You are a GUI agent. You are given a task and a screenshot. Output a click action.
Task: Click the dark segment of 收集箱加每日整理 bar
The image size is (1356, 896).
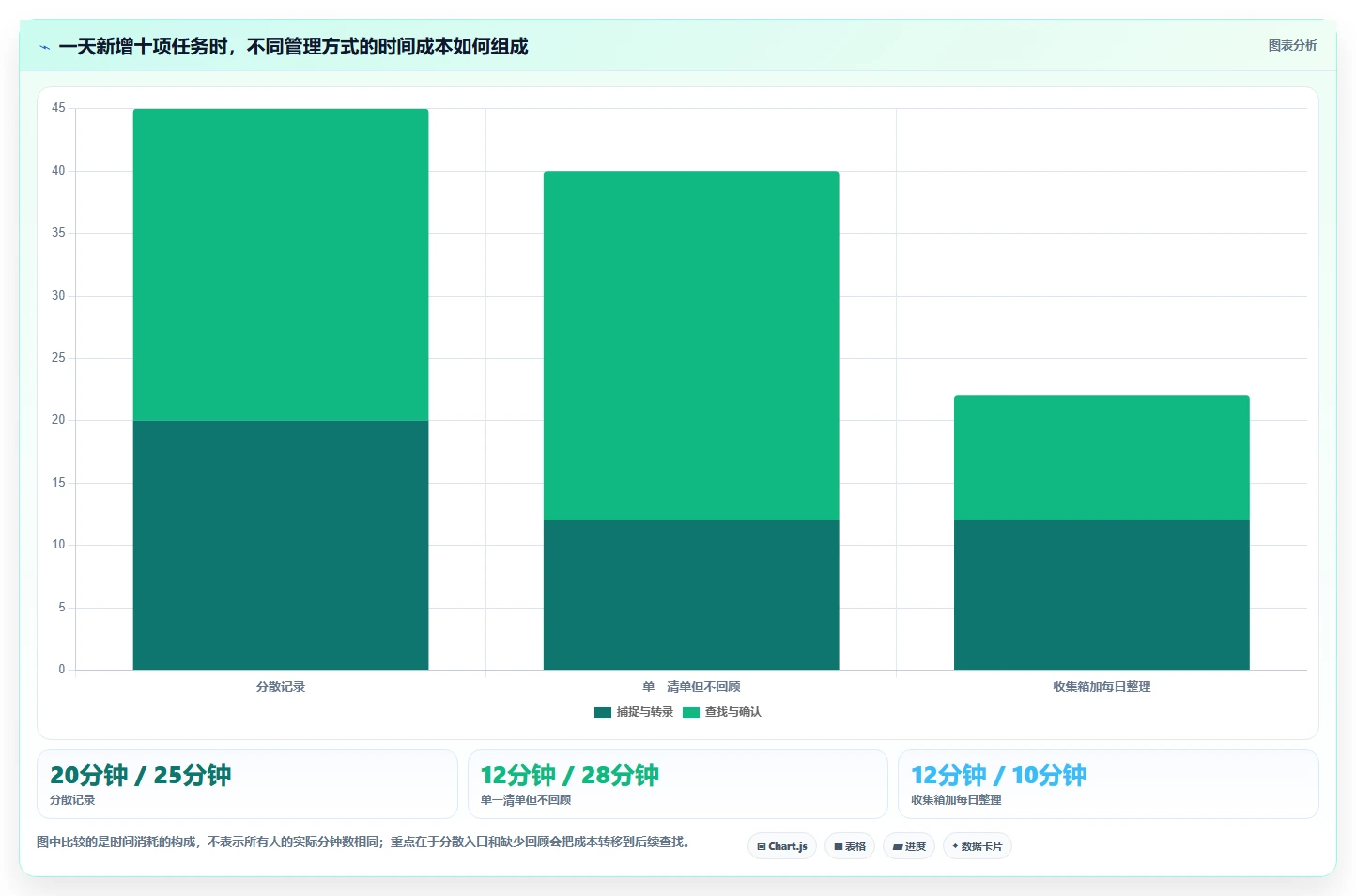tap(1102, 595)
